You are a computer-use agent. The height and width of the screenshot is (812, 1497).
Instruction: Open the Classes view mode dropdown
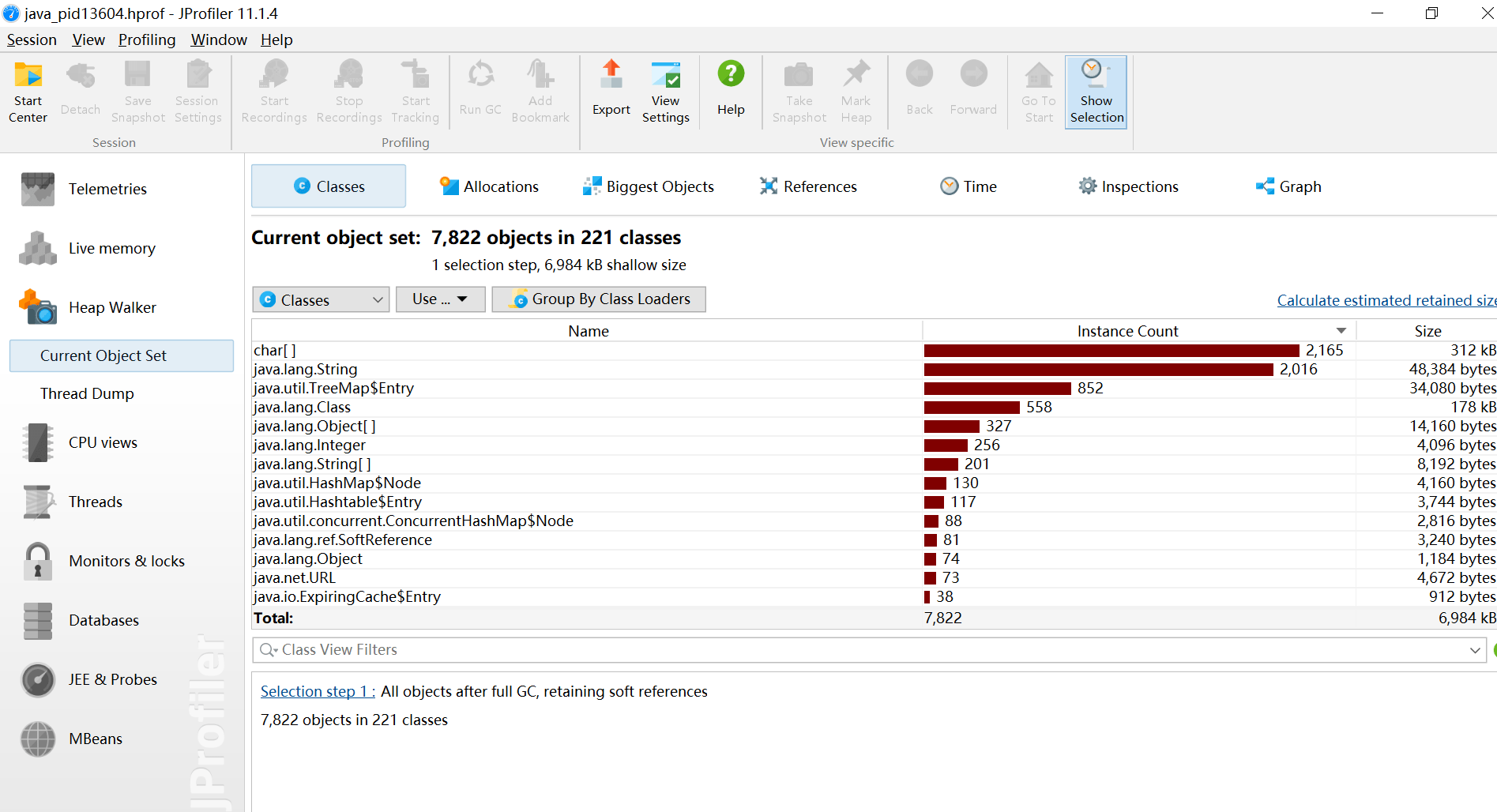click(321, 300)
